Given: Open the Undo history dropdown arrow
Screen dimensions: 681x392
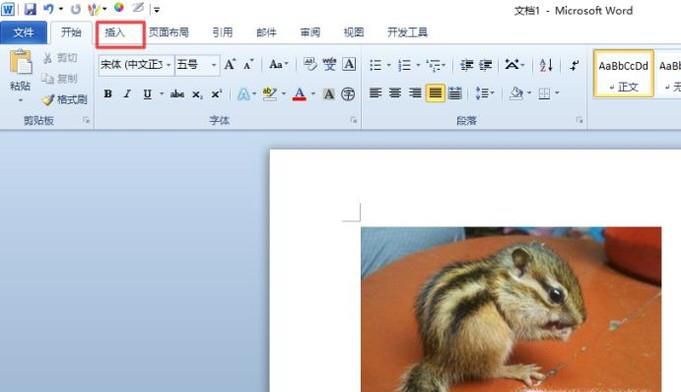Looking at the screenshot, I should [61, 9].
